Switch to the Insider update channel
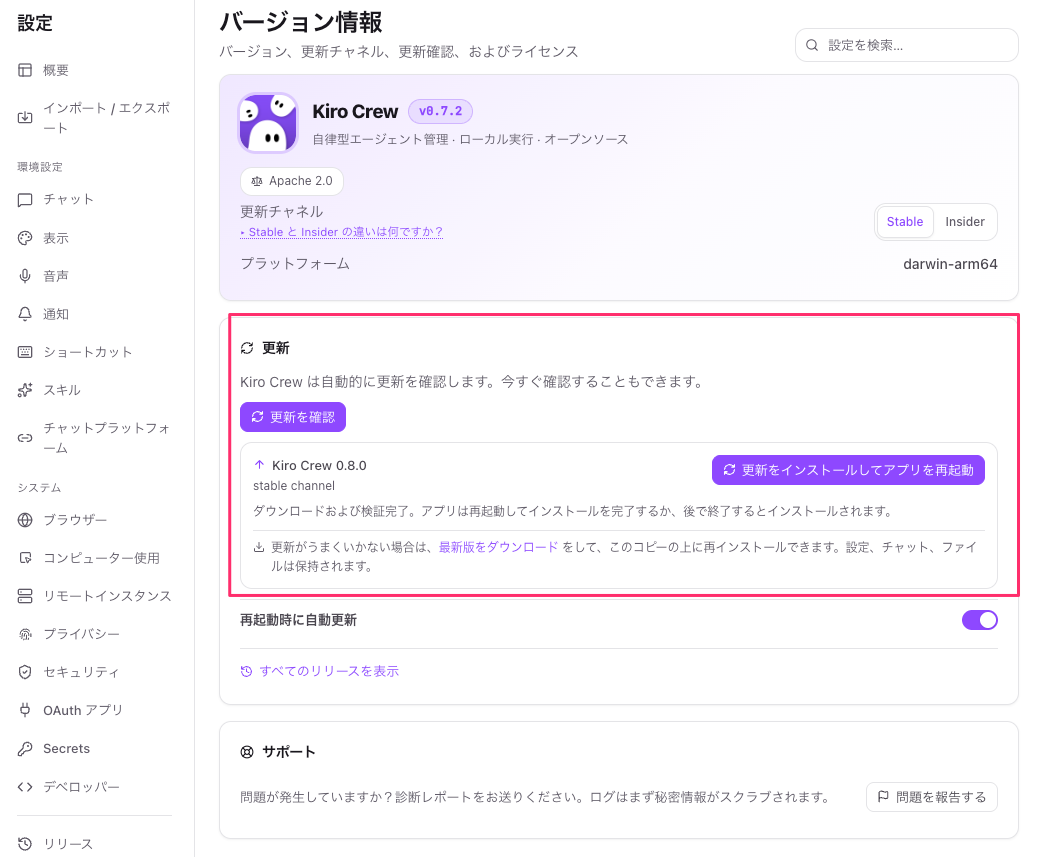 (x=964, y=222)
